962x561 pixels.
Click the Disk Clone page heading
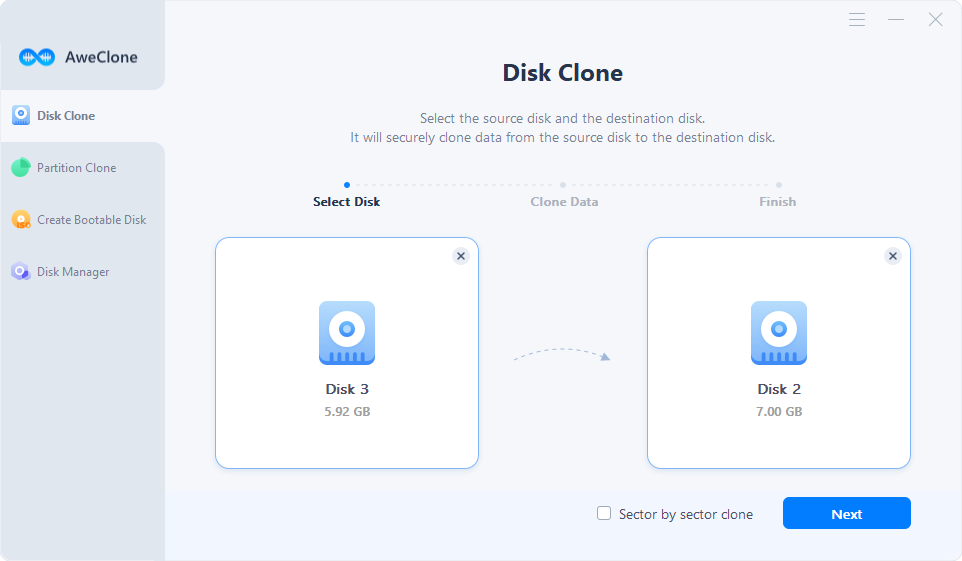563,73
